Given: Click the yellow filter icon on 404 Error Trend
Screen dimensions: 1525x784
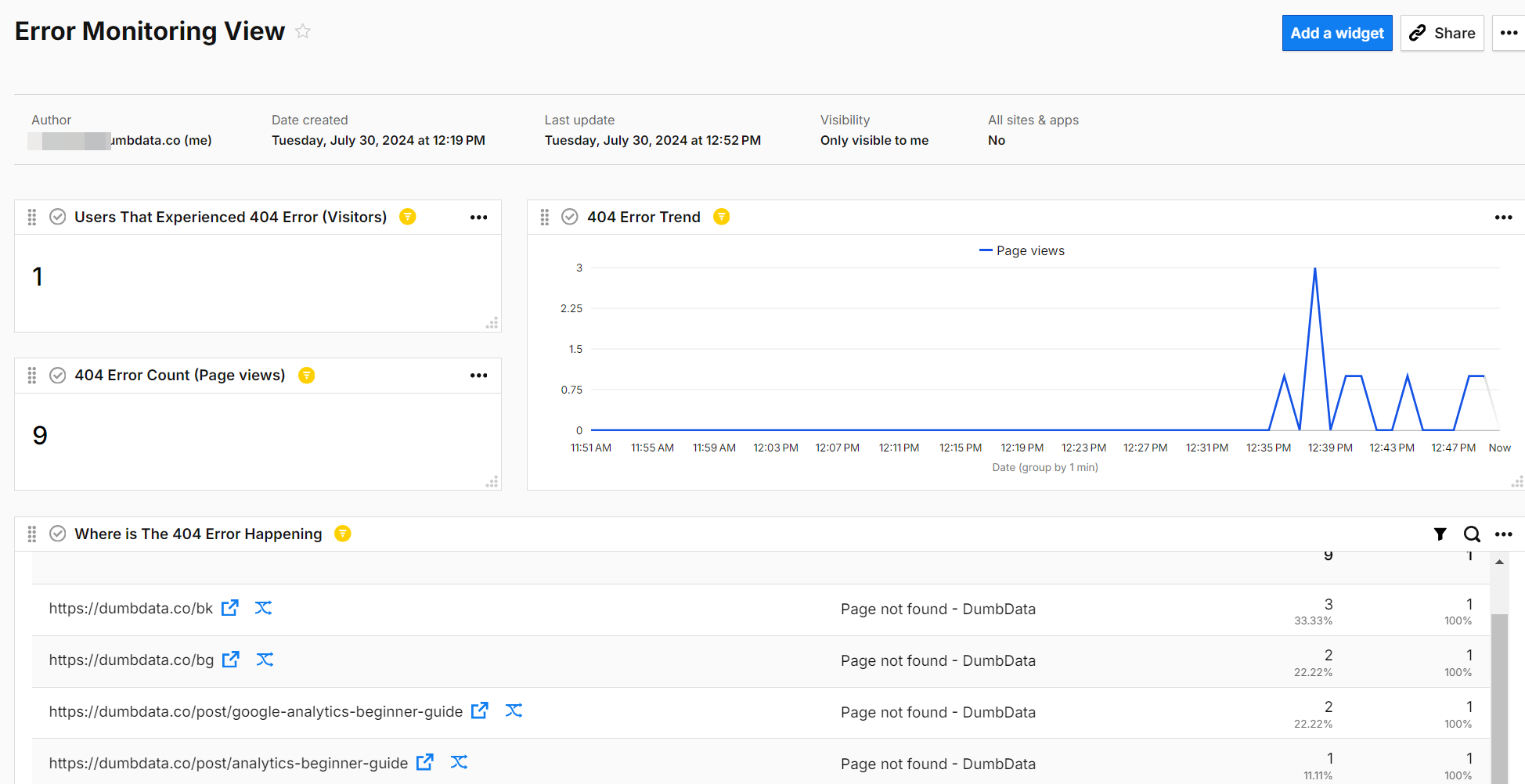Looking at the screenshot, I should [721, 217].
